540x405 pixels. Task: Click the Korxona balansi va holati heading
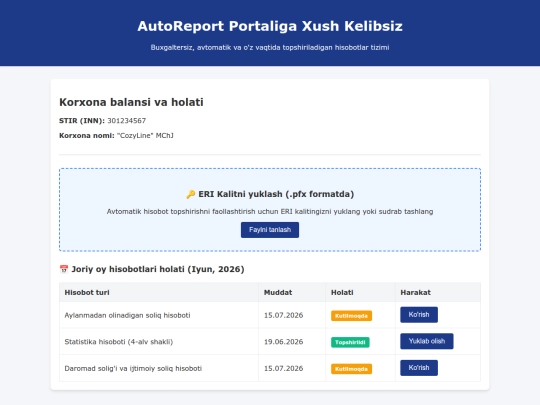[131, 102]
